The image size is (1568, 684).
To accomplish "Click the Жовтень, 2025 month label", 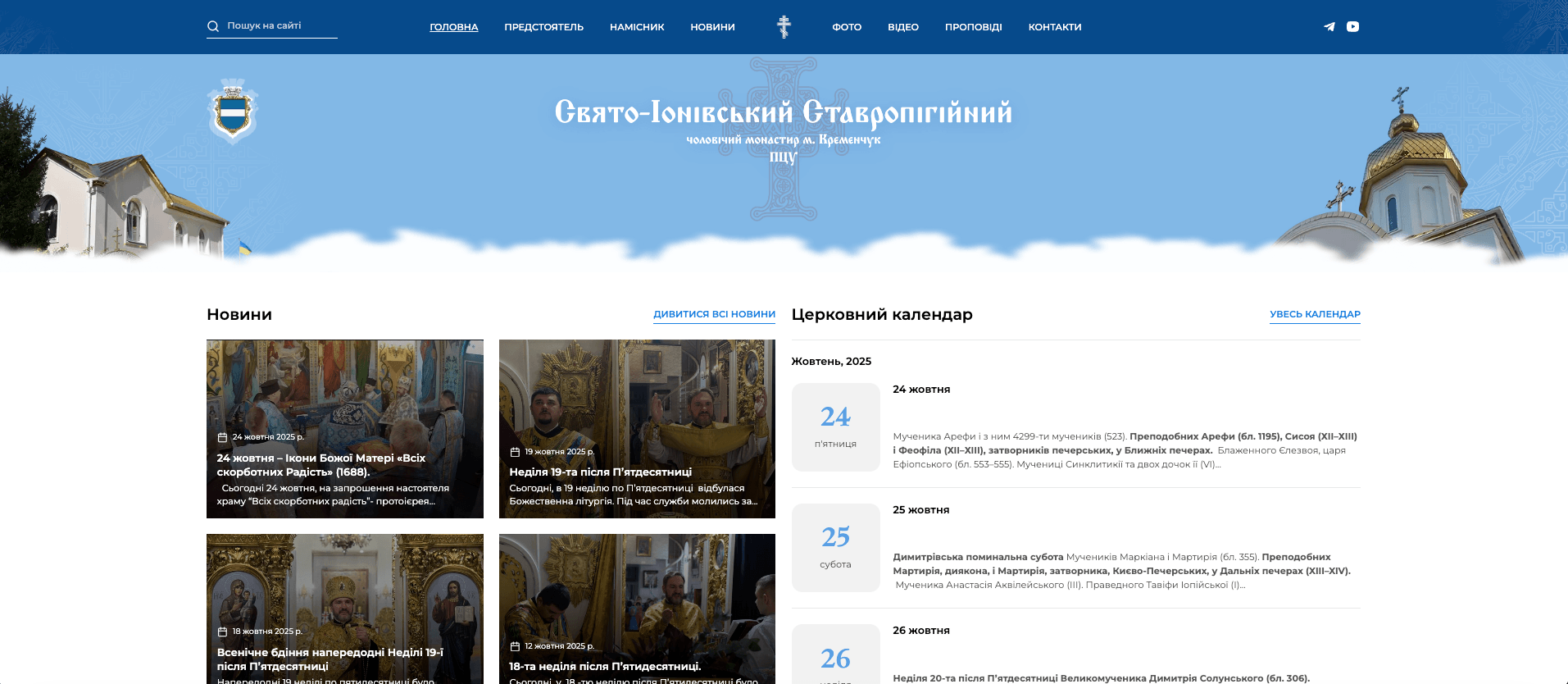I will click(831, 362).
